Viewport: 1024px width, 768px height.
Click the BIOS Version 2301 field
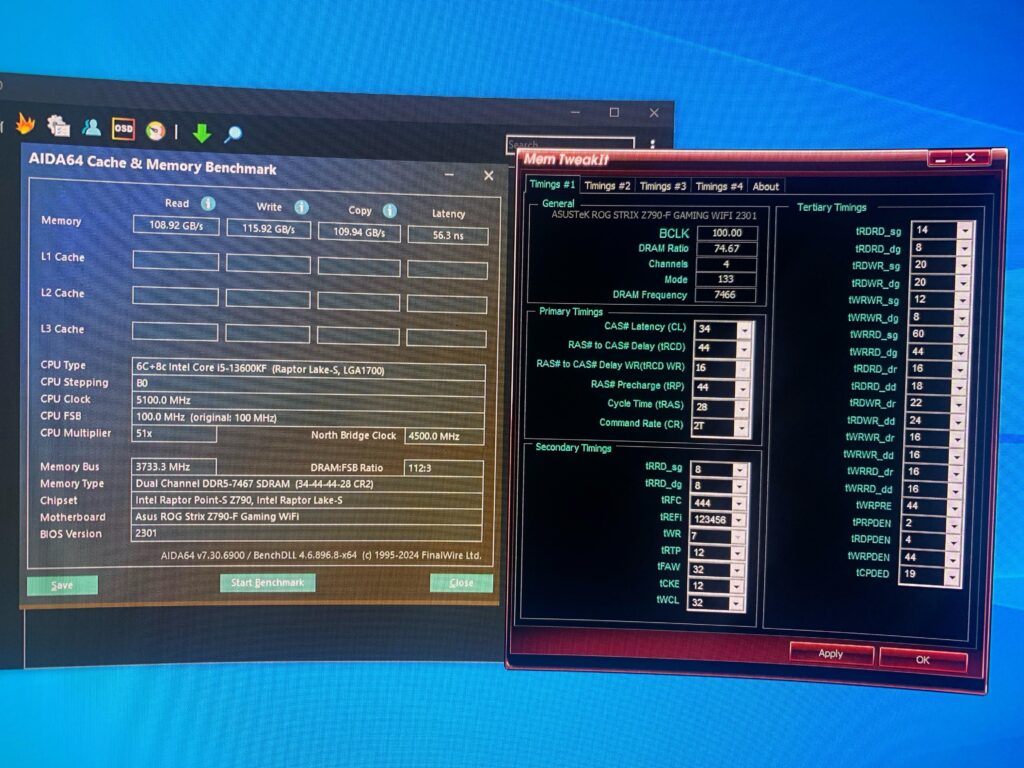[306, 533]
